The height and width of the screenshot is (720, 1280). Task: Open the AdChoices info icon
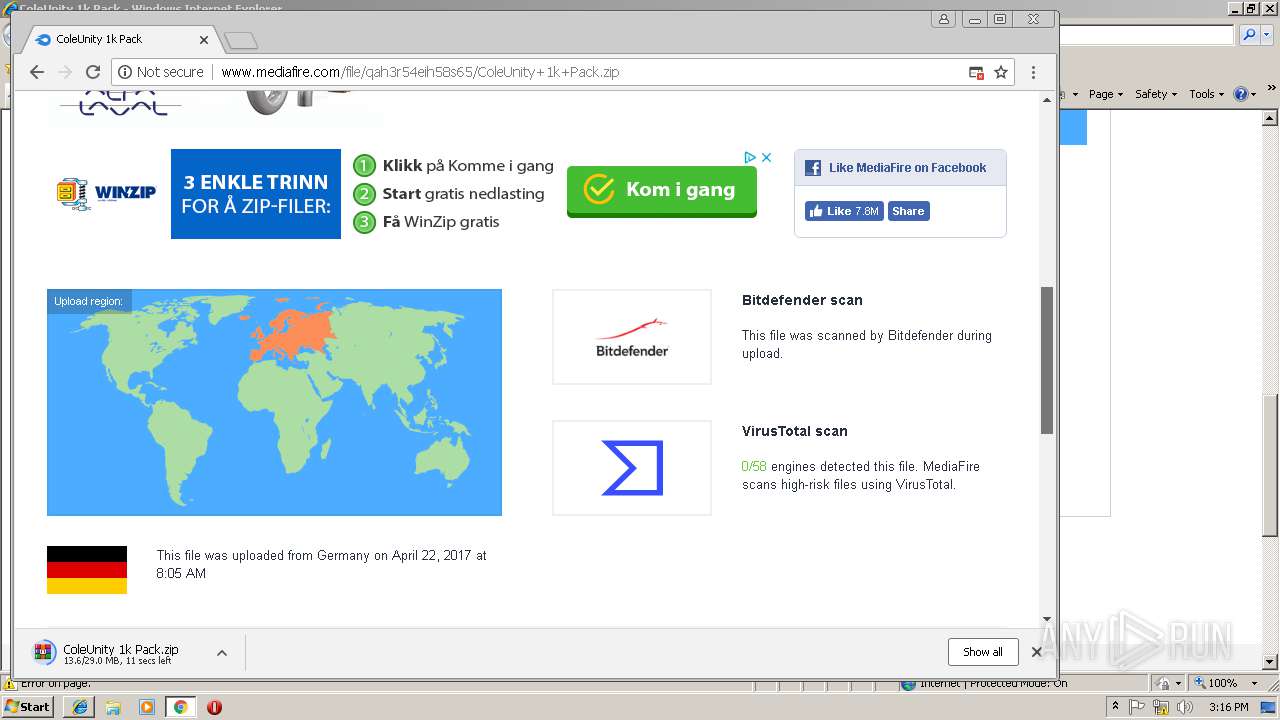pos(749,157)
